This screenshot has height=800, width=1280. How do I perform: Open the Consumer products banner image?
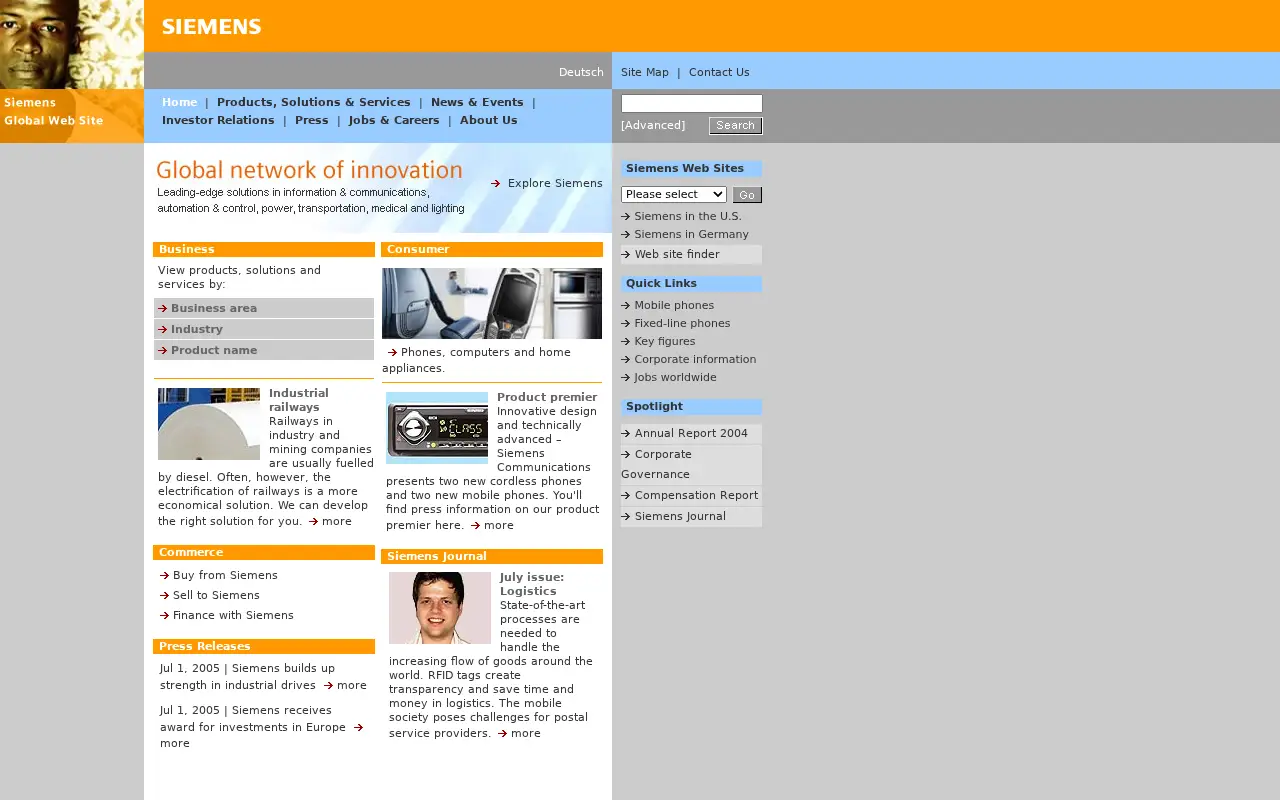tap(492, 303)
